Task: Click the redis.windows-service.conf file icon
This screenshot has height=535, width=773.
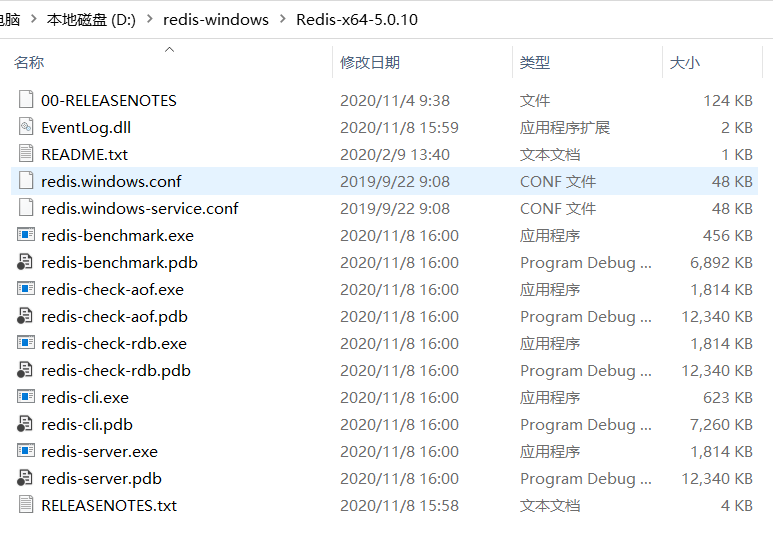Action: 26,208
